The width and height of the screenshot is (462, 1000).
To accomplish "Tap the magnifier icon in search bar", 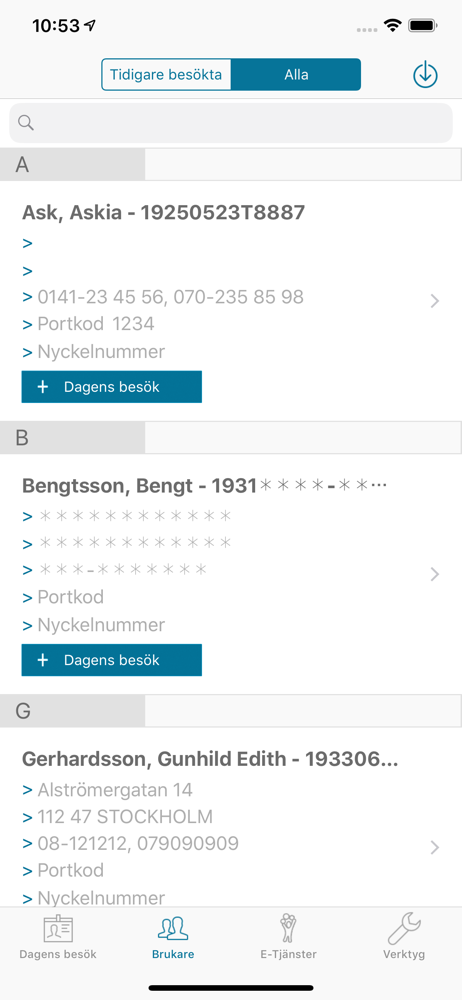I will 26,122.
